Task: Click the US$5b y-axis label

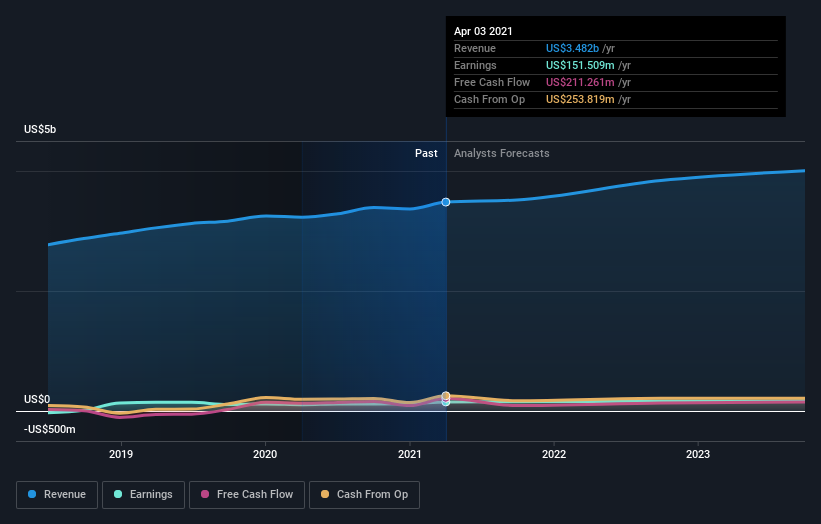Action: click(40, 129)
